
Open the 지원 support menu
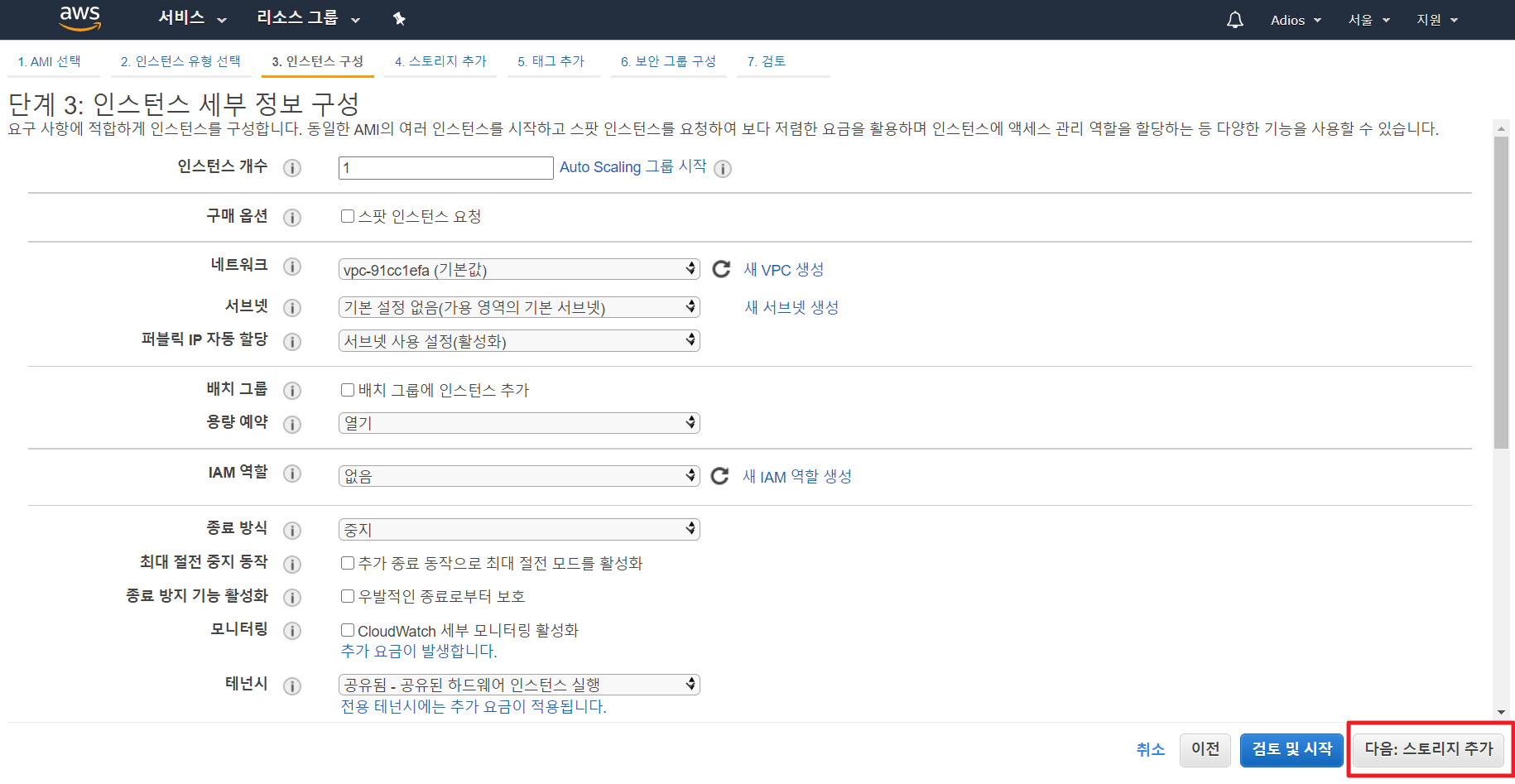point(1437,20)
